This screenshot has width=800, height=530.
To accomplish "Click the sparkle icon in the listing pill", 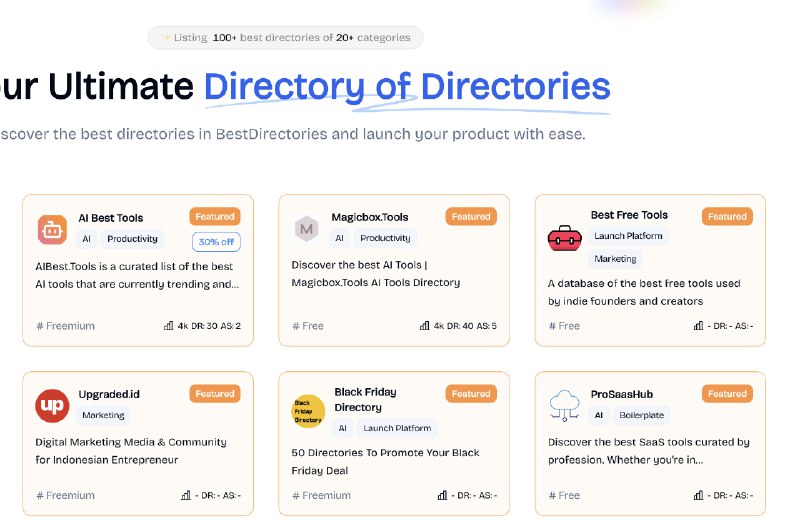I will click(x=165, y=37).
